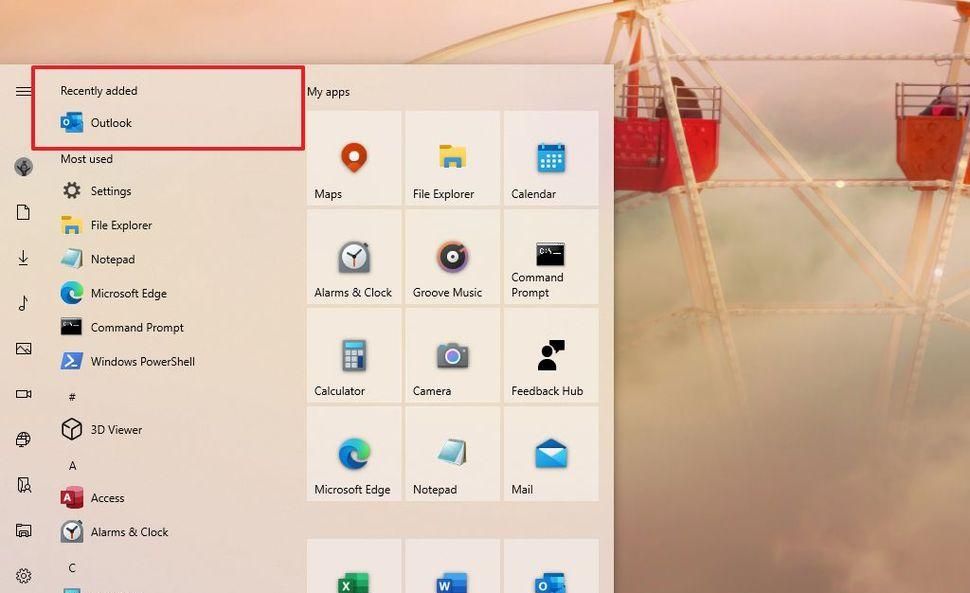Open the Maps app tile
This screenshot has width=970, height=593.
353,160
